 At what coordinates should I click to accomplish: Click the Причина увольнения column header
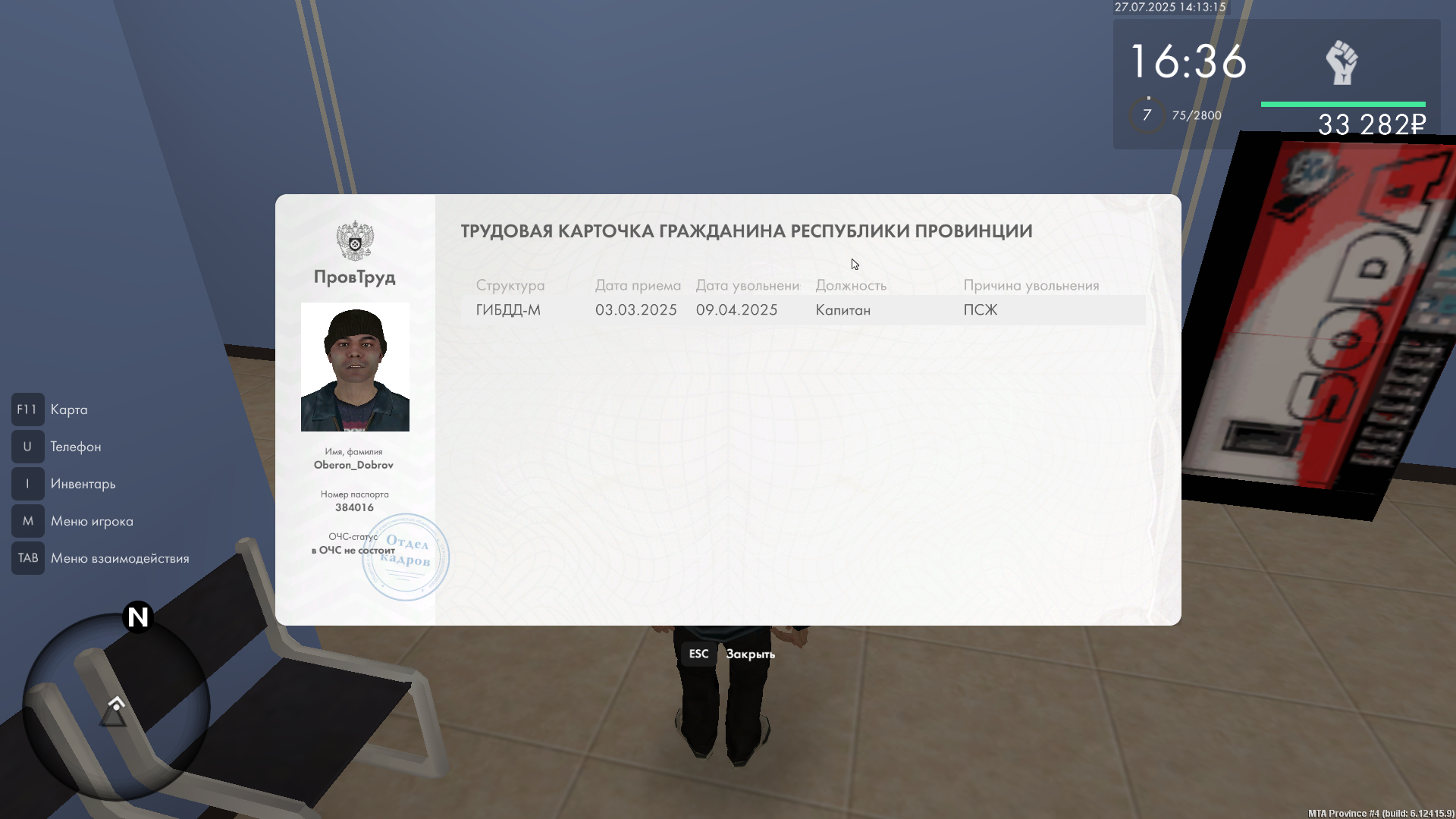coord(1031,285)
